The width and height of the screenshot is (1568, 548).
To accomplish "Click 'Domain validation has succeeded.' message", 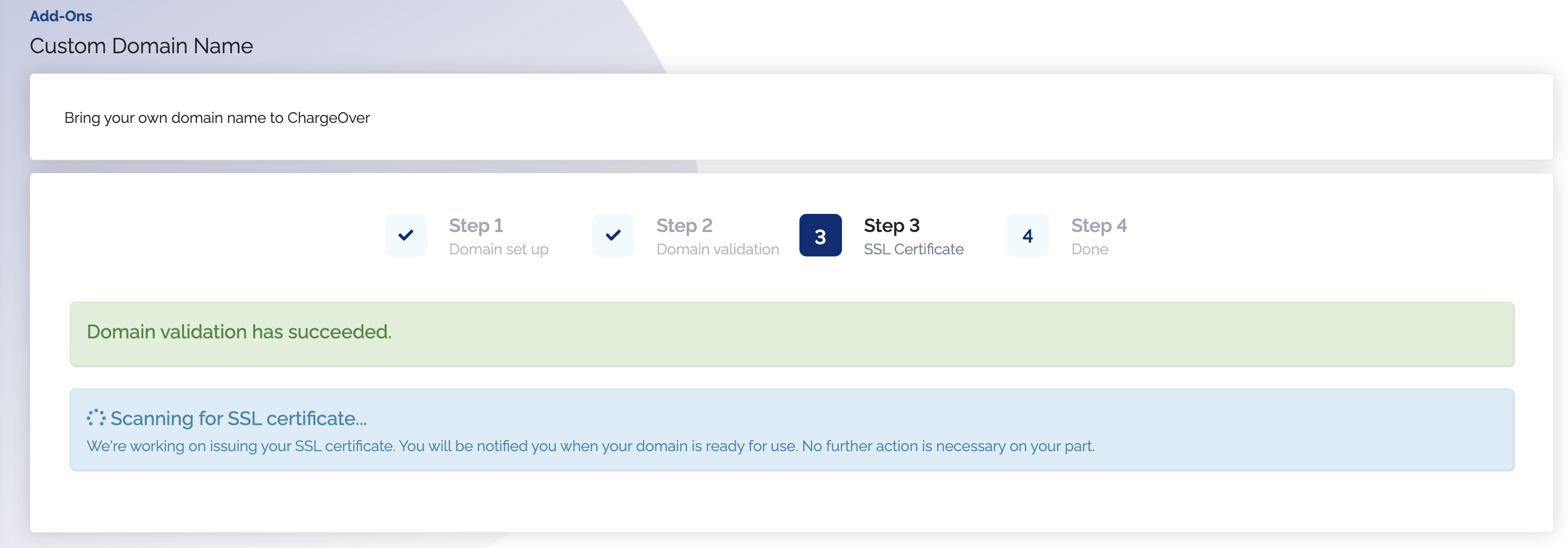I will 239,332.
